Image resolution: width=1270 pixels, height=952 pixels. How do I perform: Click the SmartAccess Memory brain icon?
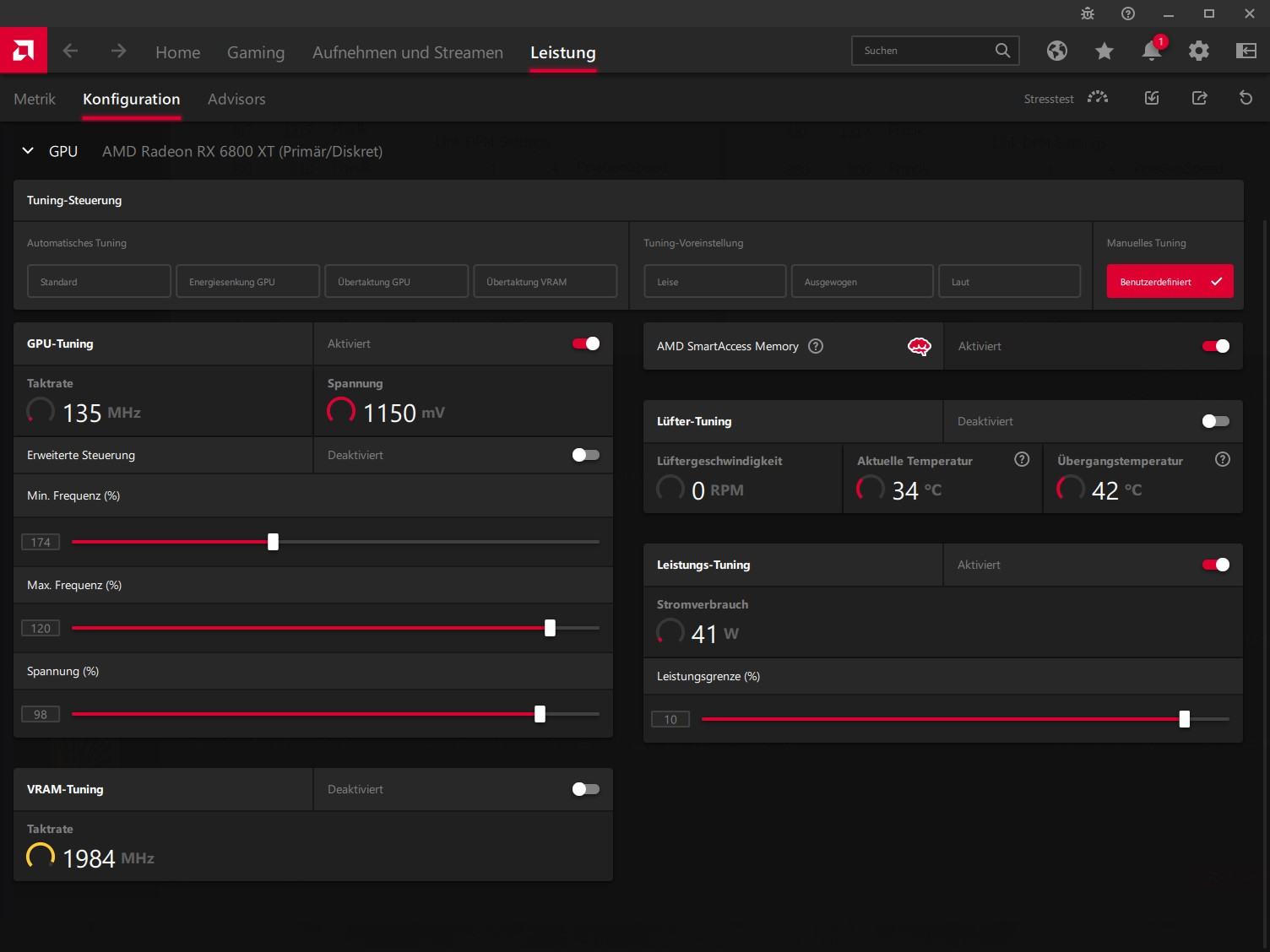point(920,346)
